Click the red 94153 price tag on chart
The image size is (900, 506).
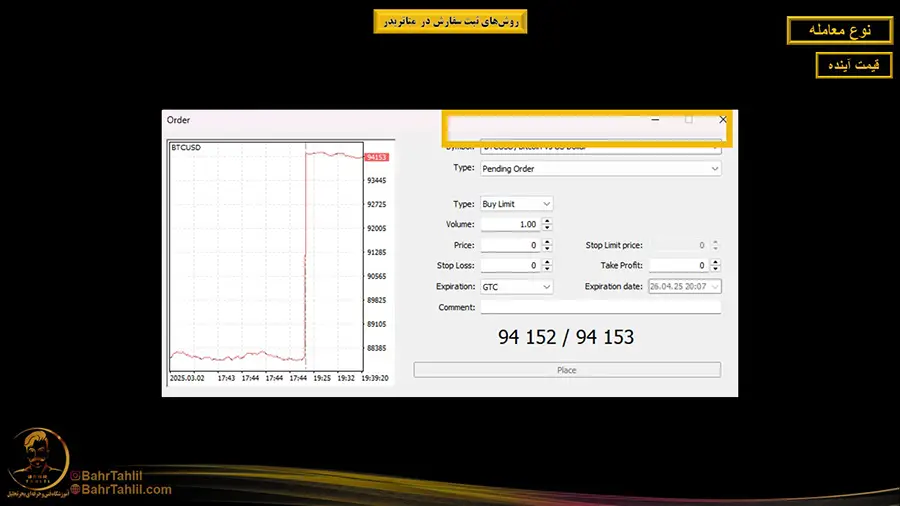point(376,157)
